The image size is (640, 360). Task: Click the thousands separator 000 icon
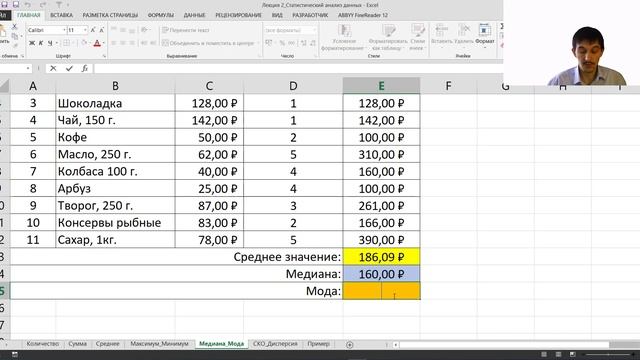[x=291, y=43]
